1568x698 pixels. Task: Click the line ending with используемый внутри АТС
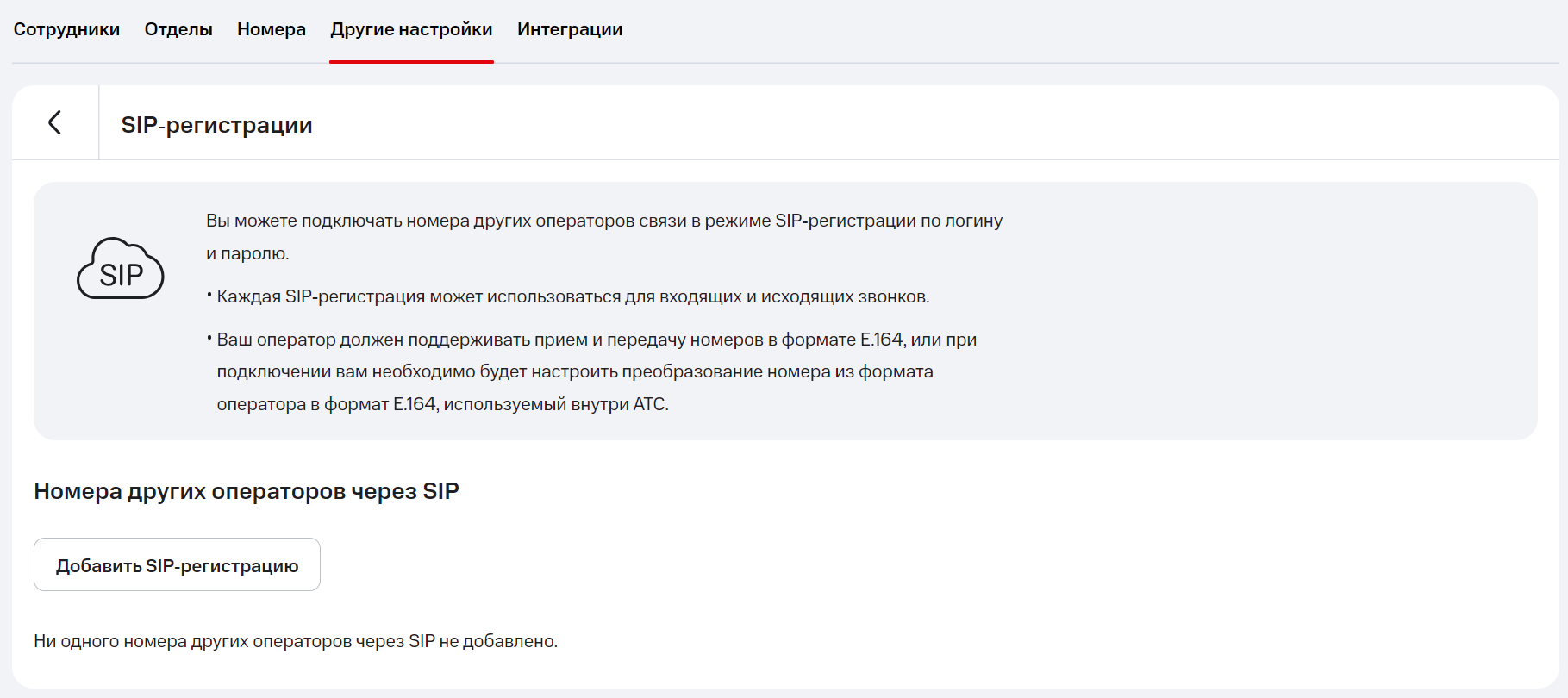[x=442, y=404]
